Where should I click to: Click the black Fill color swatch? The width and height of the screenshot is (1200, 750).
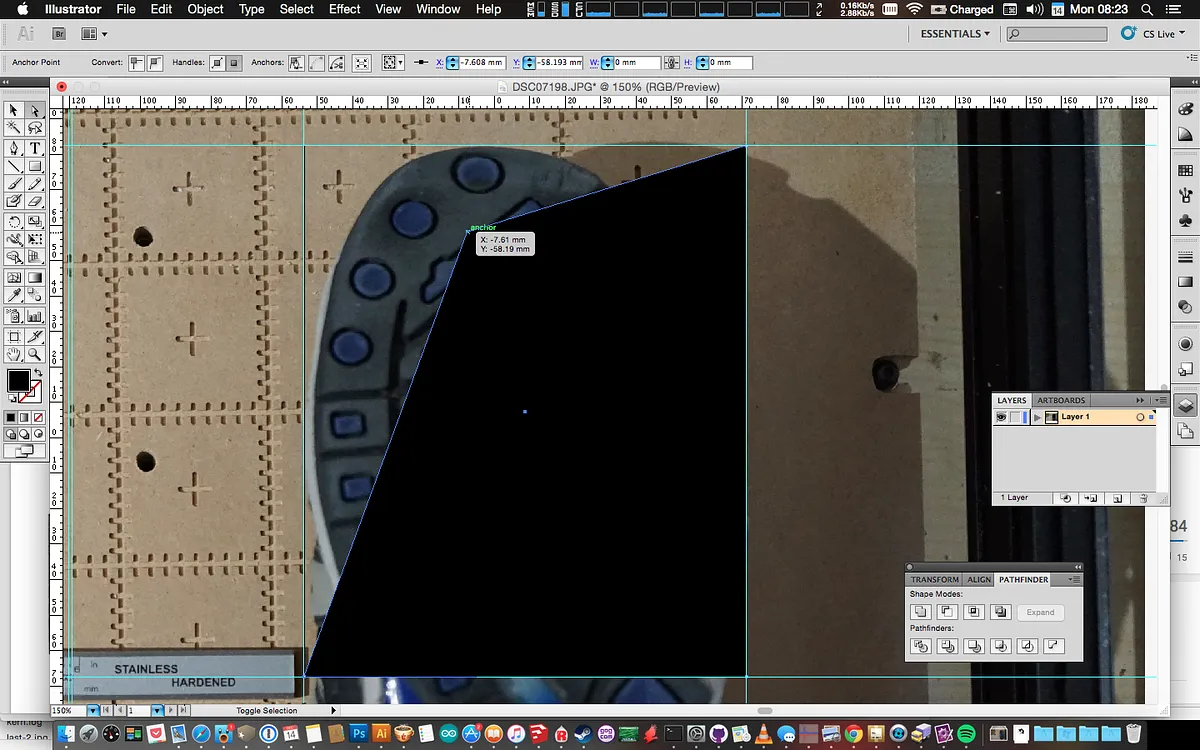pos(18,381)
